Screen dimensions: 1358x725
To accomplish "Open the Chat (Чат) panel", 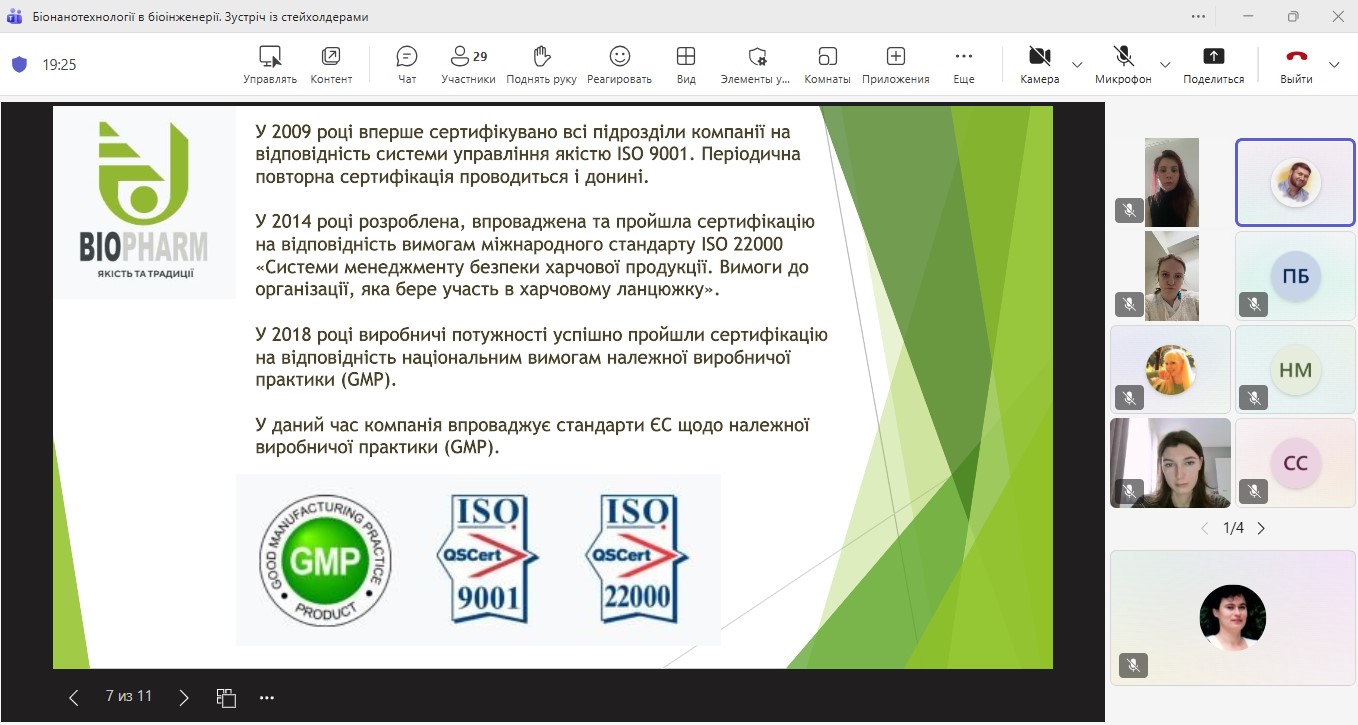I will tap(407, 64).
